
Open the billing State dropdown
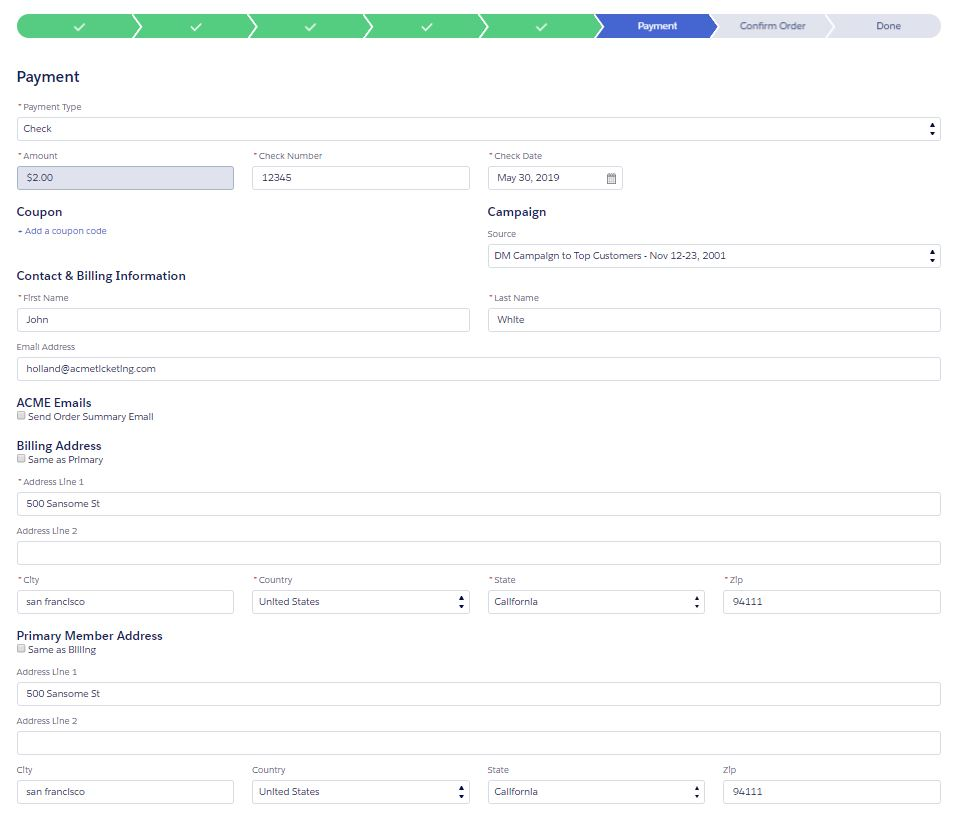pos(697,601)
